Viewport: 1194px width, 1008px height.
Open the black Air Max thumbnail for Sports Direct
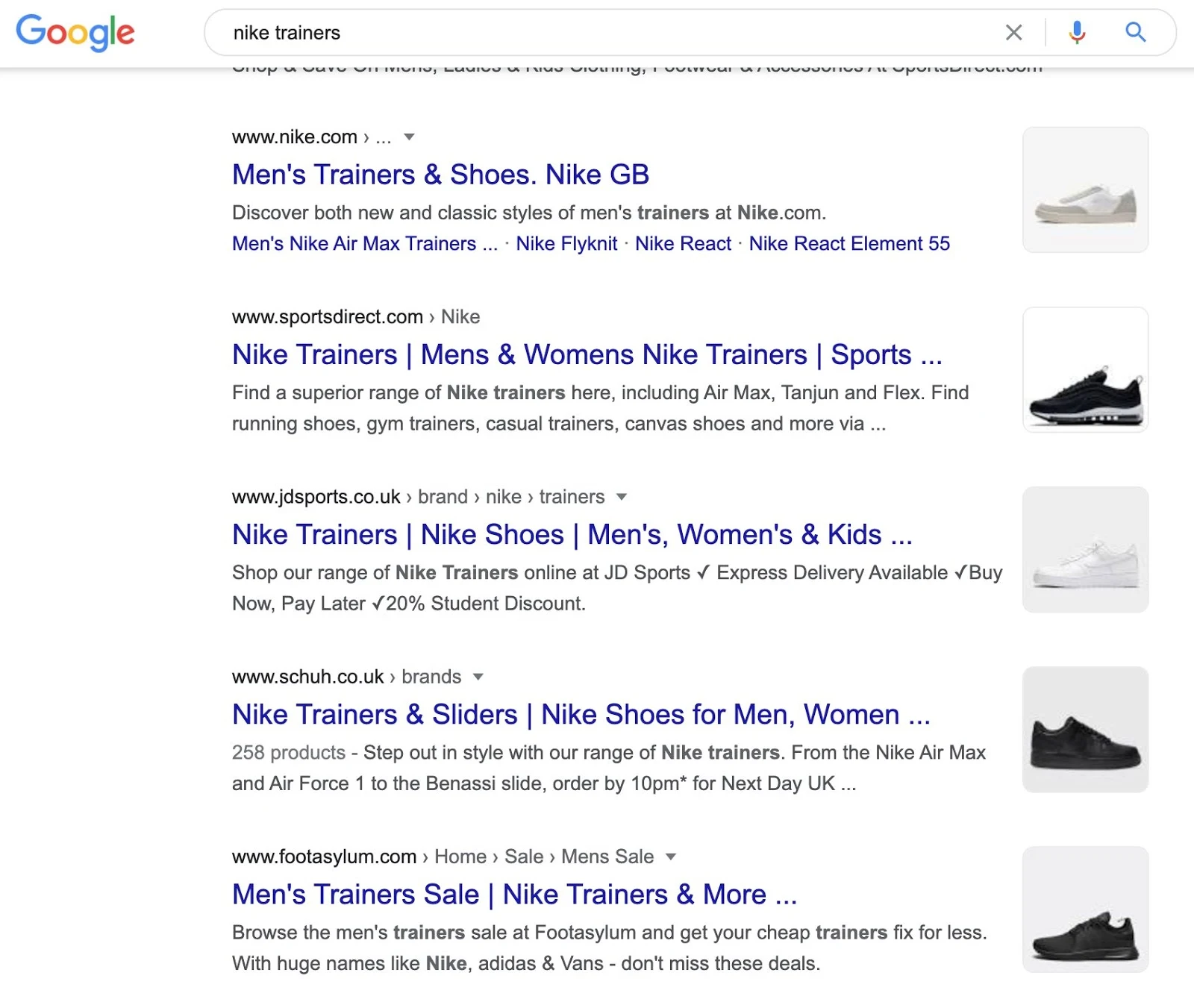(1085, 369)
